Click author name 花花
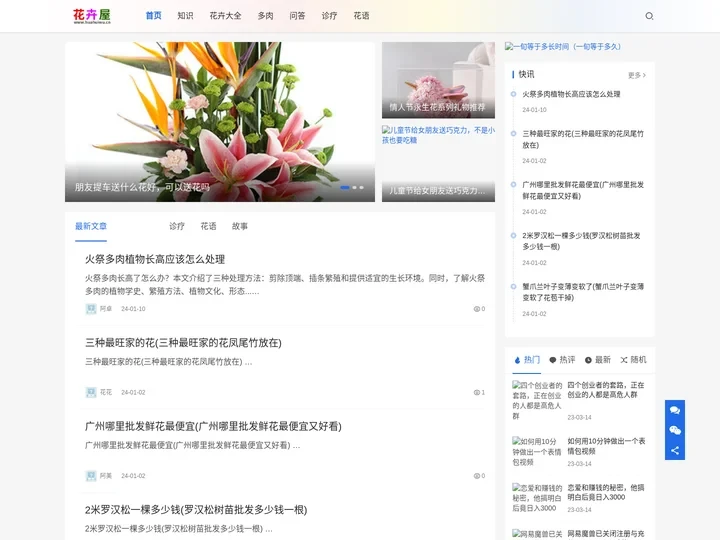 pyautogui.click(x=106, y=392)
